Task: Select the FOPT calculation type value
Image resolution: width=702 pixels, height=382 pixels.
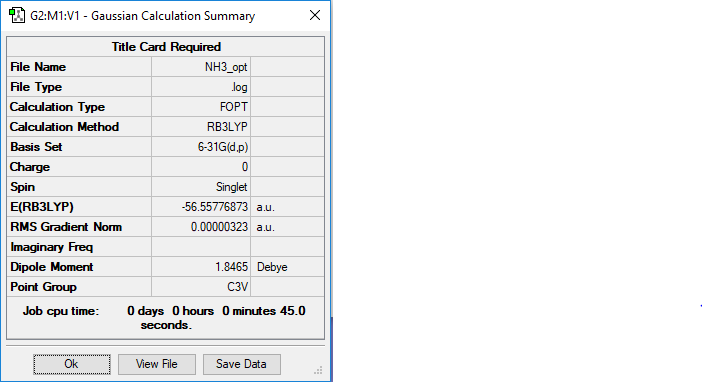Action: (234, 107)
